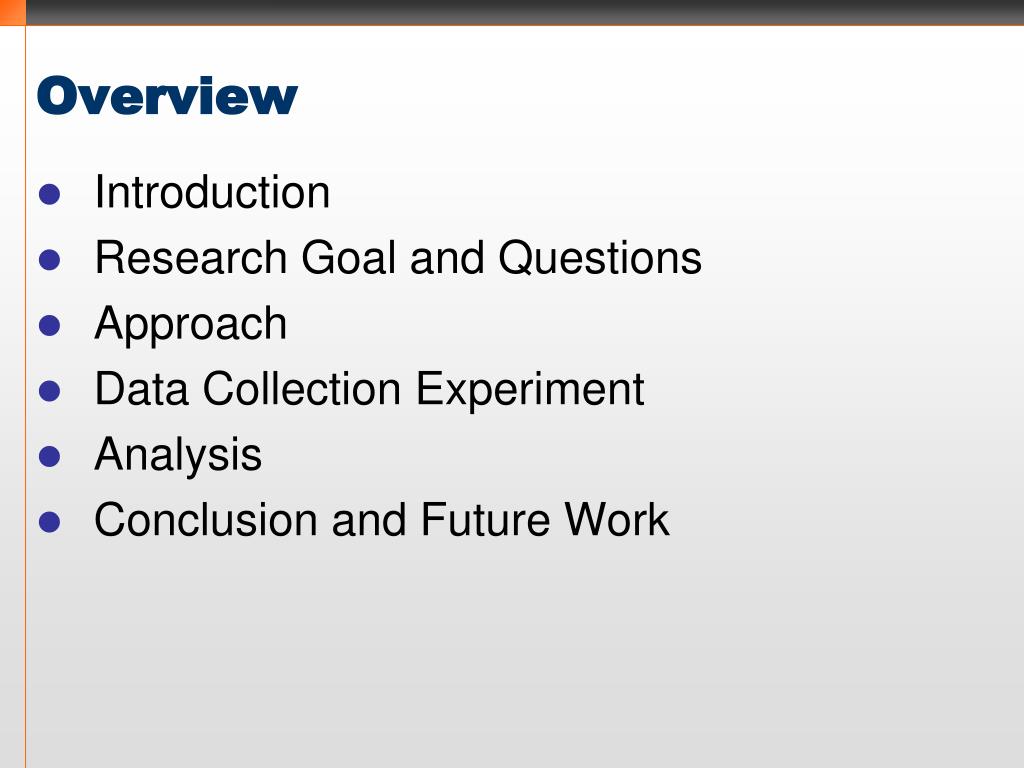This screenshot has width=1024, height=768.
Task: Click the orange square in the slide corner
Action: pyautogui.click(x=12, y=12)
